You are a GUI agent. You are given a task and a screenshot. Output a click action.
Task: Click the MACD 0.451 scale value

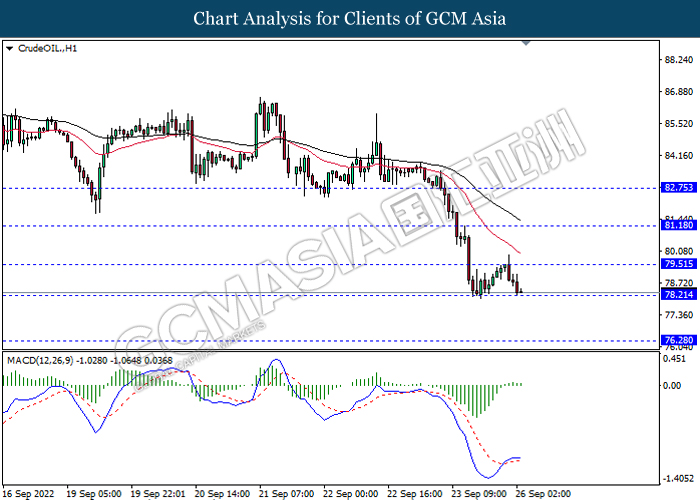coord(674,359)
